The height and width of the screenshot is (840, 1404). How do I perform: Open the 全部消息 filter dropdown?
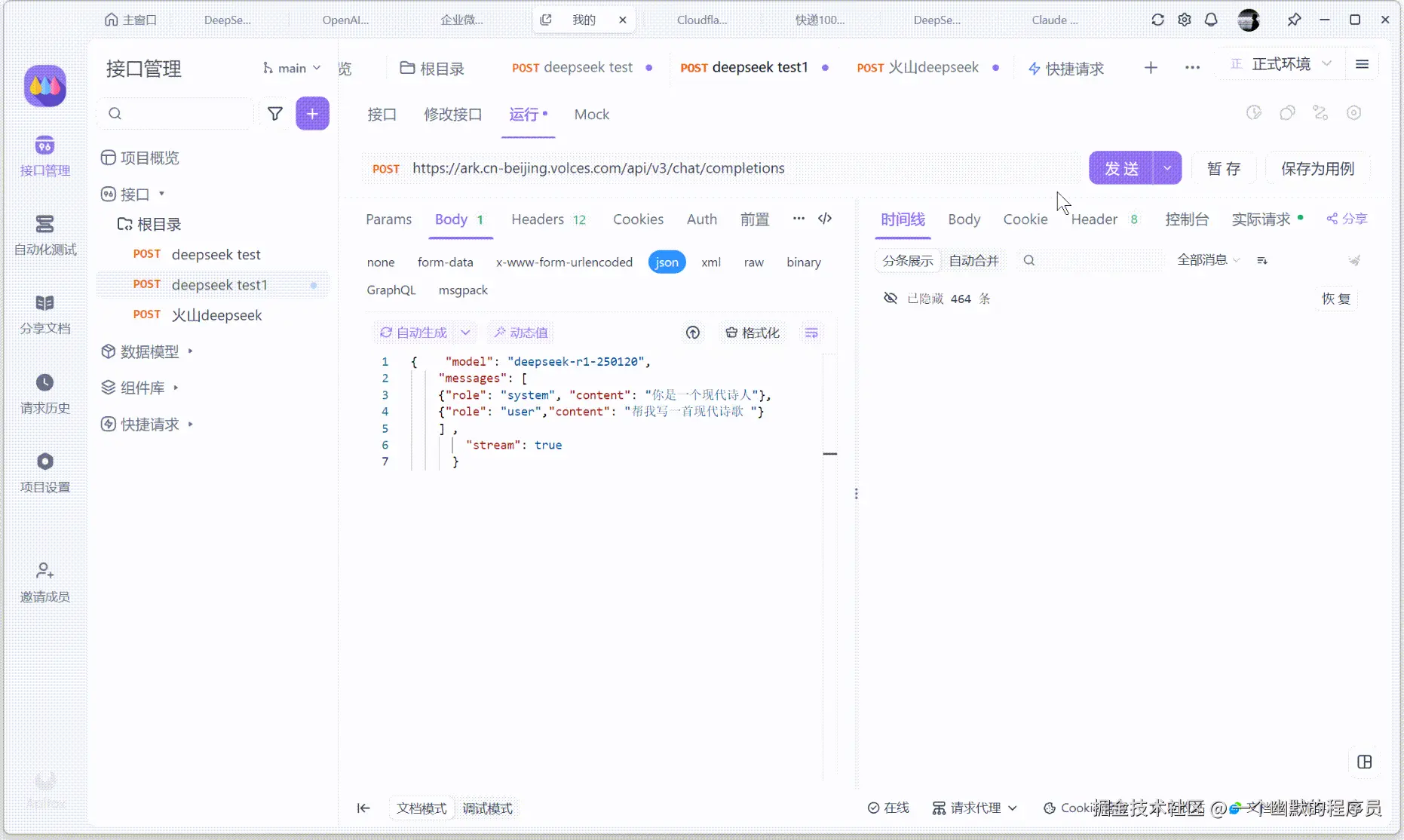click(1209, 260)
